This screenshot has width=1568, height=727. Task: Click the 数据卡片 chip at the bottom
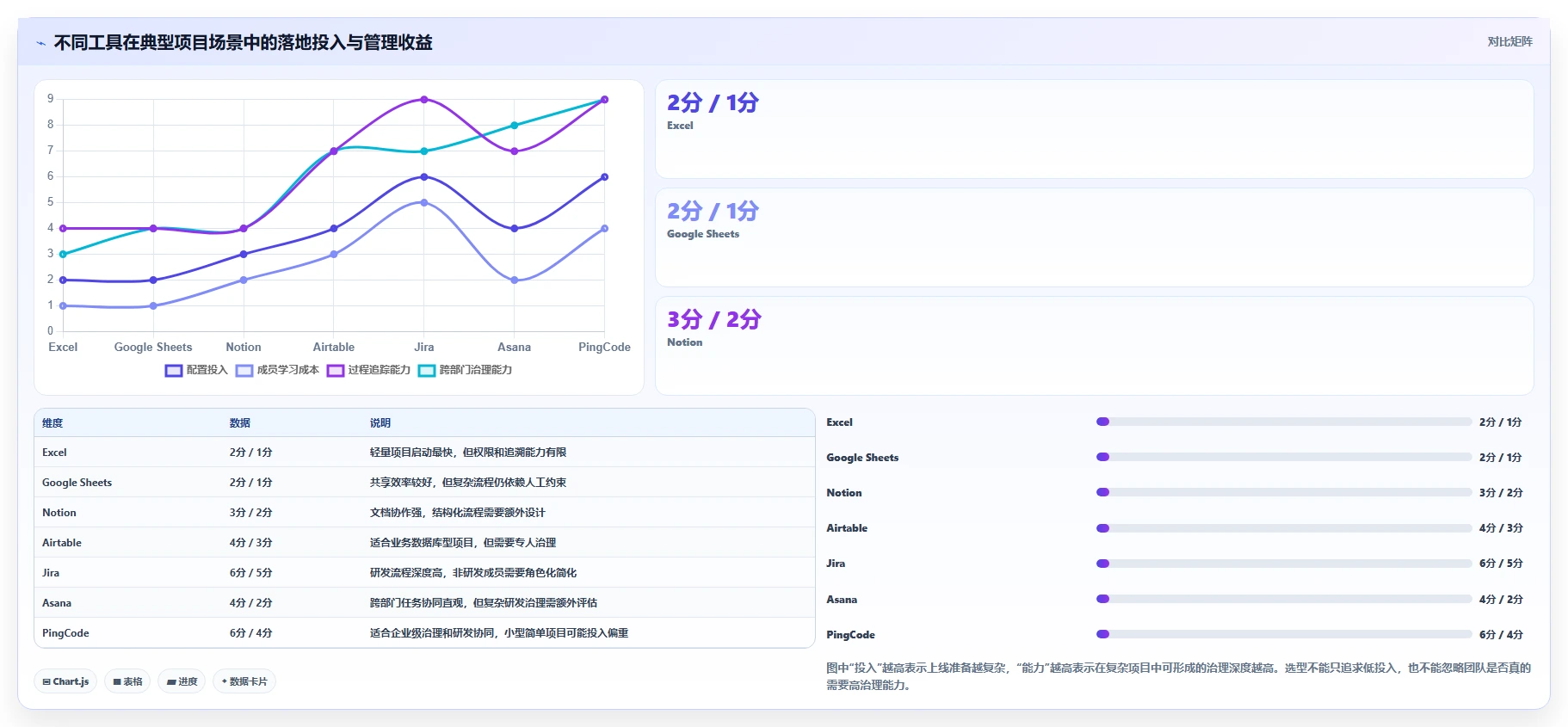(x=244, y=681)
